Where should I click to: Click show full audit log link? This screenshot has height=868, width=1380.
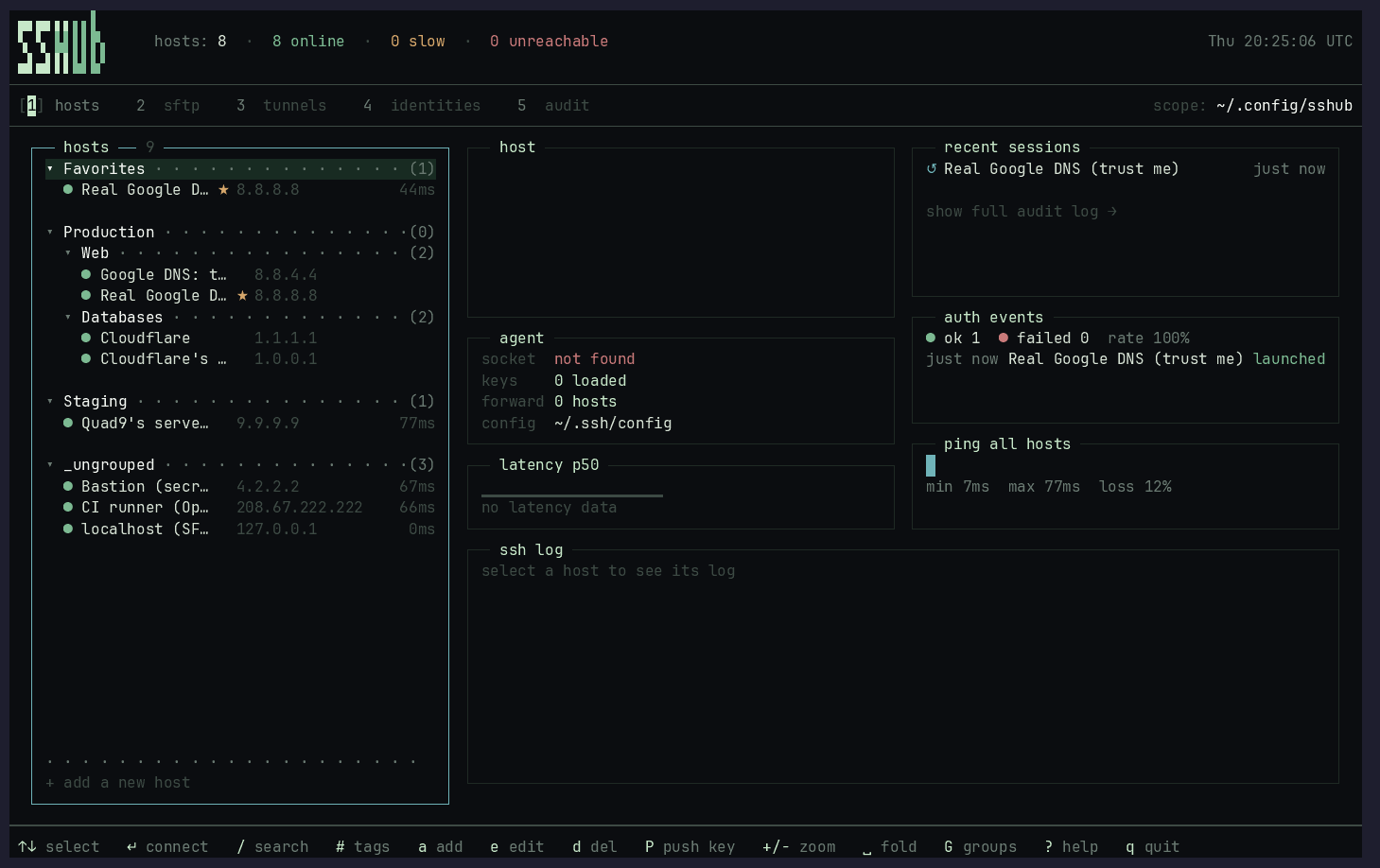coord(1022,212)
